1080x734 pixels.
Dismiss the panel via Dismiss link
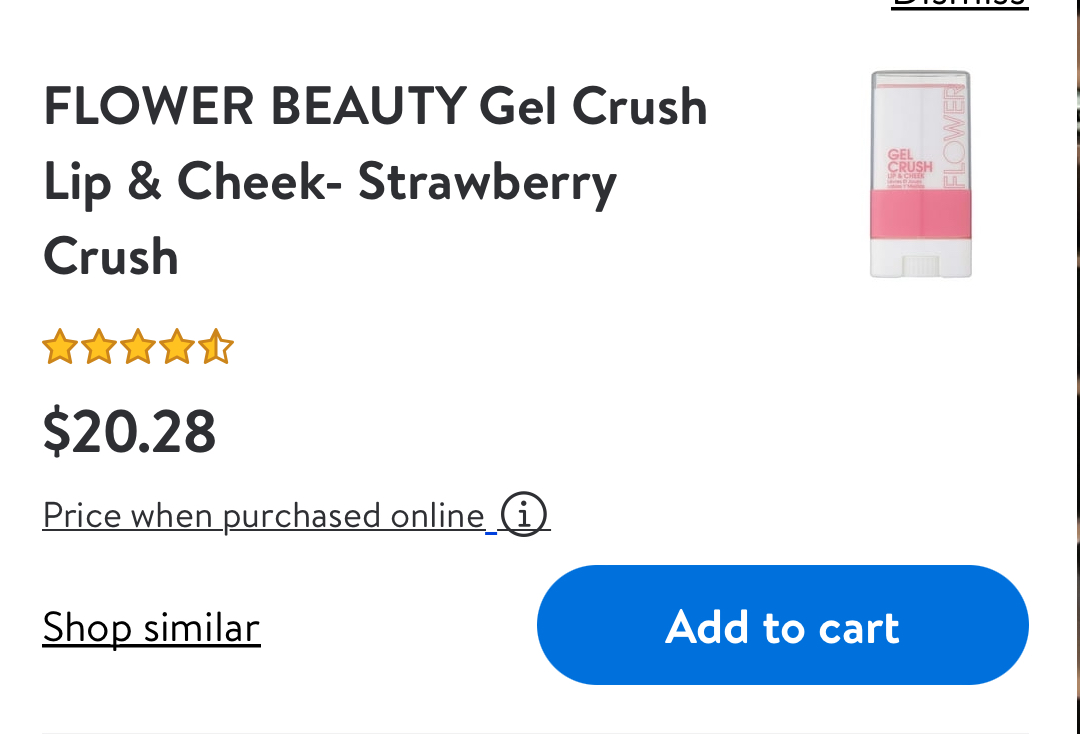coord(959,3)
